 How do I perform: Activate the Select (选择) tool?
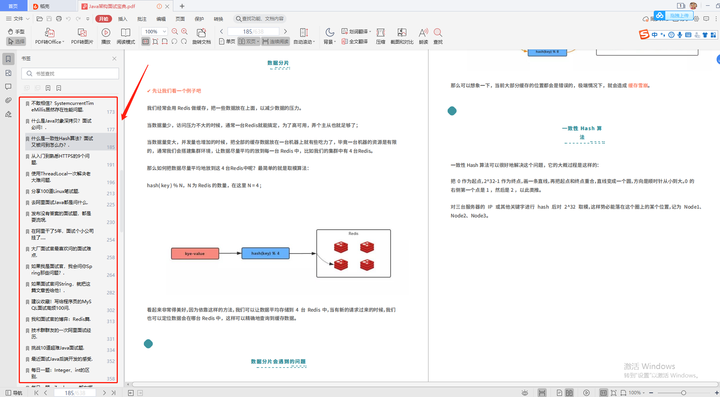pos(16,41)
